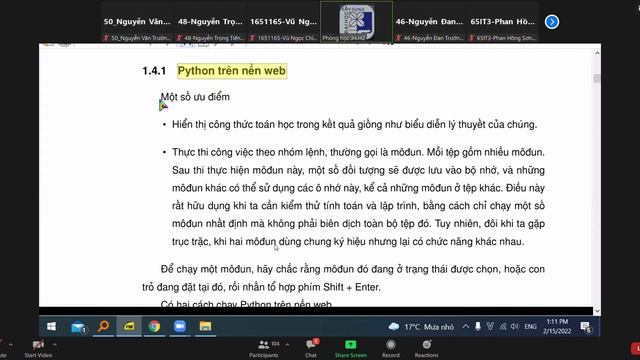The width and height of the screenshot is (640, 360).
Task: Select participant tile 46-Nguyễn Đan
Action: [x=429, y=22]
